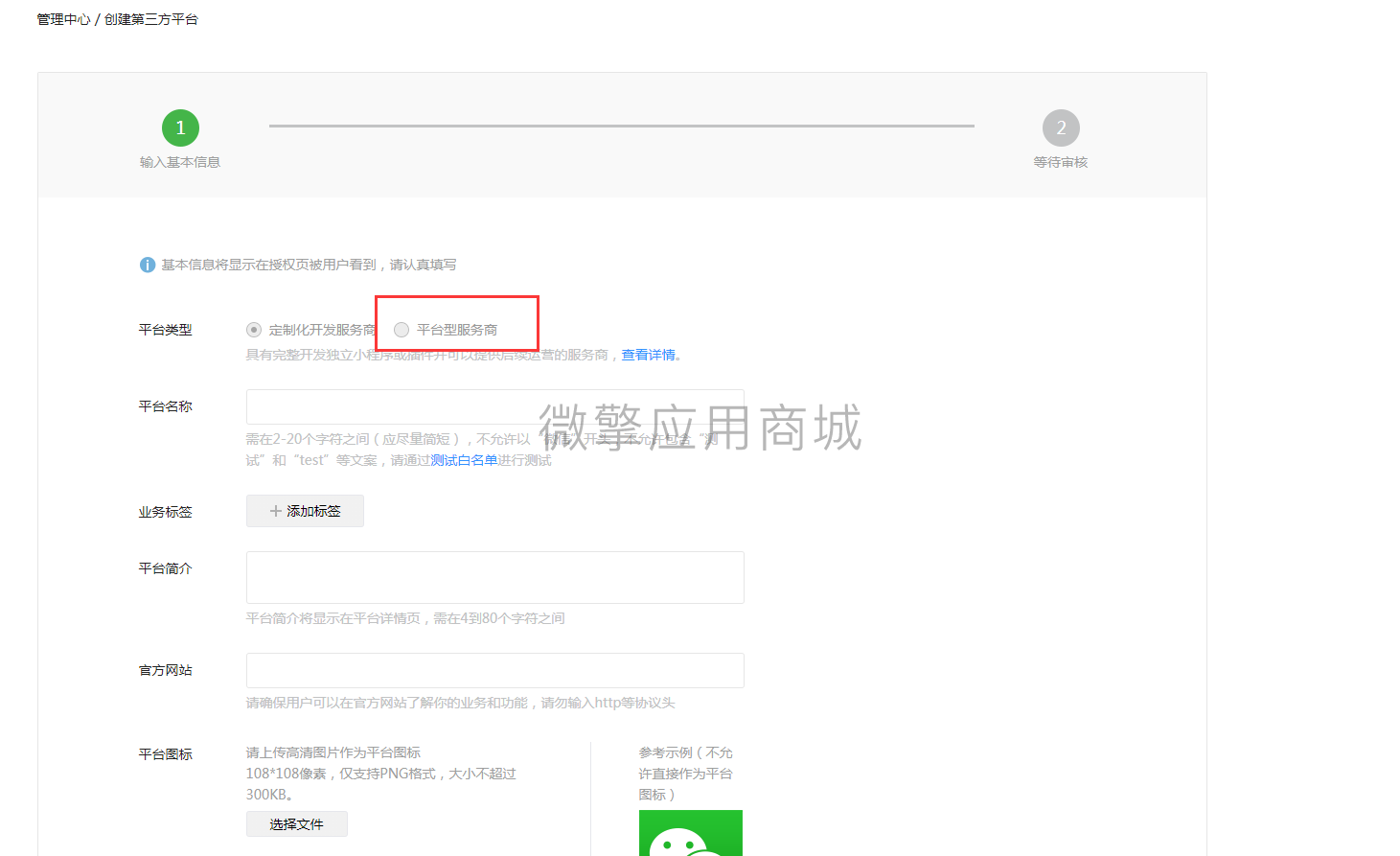
Task: Click hint 请确保用户可以在官方网站了解
Action: pos(460,703)
